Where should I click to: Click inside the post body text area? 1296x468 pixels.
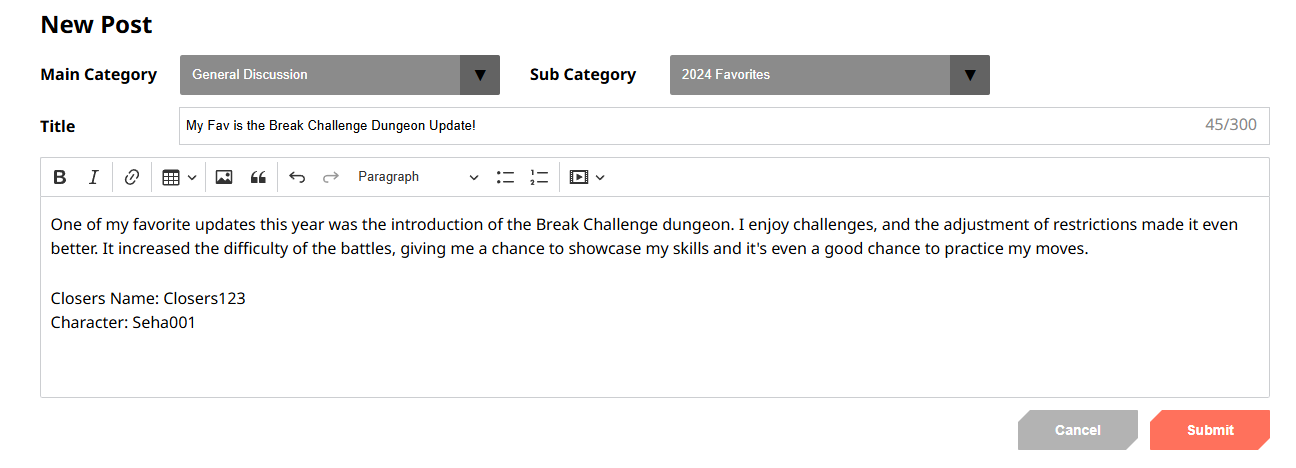tap(654, 360)
